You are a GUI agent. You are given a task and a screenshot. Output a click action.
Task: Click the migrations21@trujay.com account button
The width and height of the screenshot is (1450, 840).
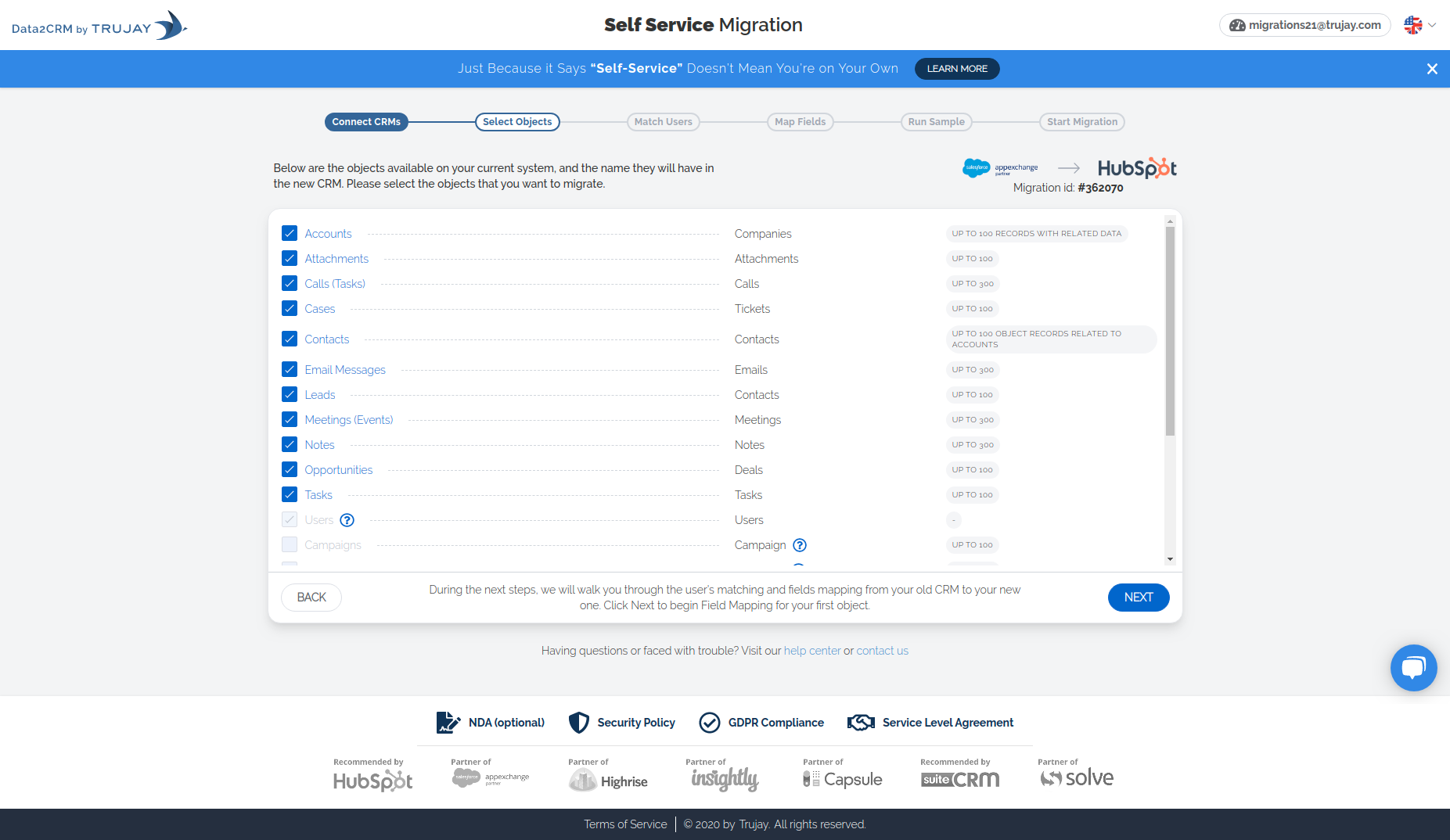tap(1304, 25)
